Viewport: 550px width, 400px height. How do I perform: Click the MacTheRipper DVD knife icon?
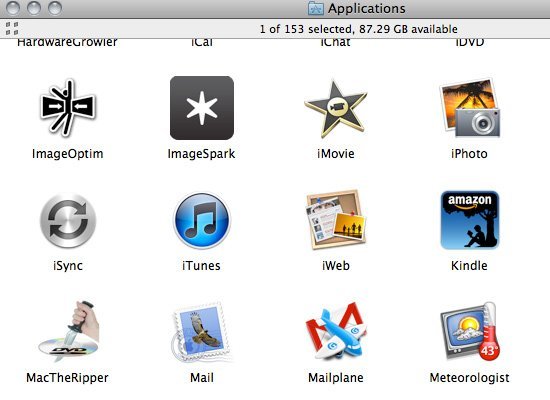click(68, 332)
